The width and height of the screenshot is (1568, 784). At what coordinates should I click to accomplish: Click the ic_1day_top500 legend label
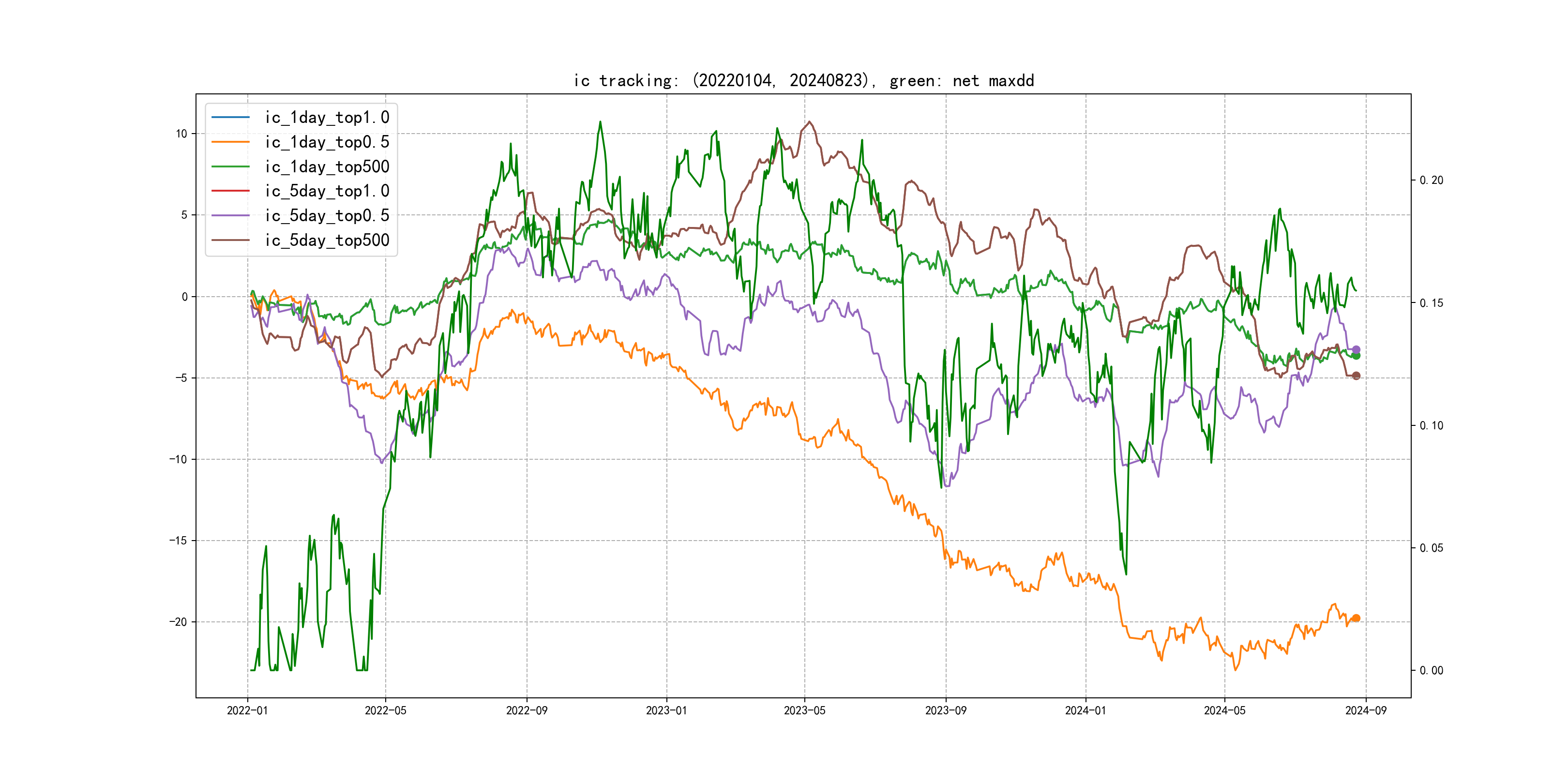point(327,166)
